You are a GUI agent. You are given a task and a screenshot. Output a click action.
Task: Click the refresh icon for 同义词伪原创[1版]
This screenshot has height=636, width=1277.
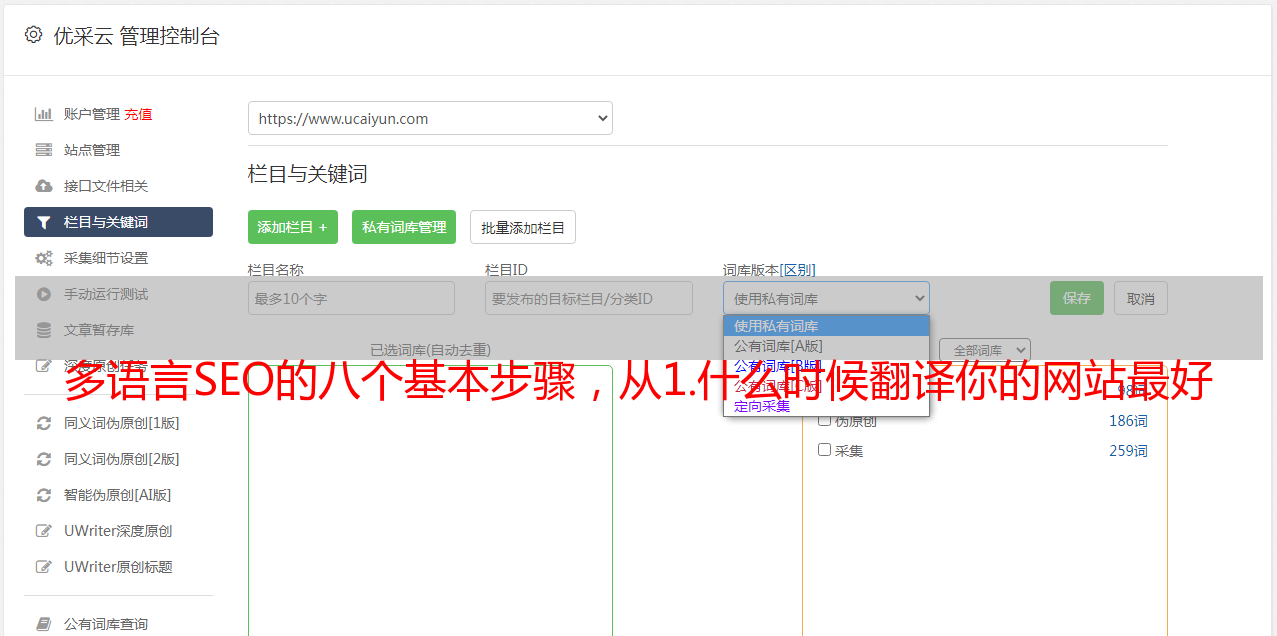pos(44,423)
